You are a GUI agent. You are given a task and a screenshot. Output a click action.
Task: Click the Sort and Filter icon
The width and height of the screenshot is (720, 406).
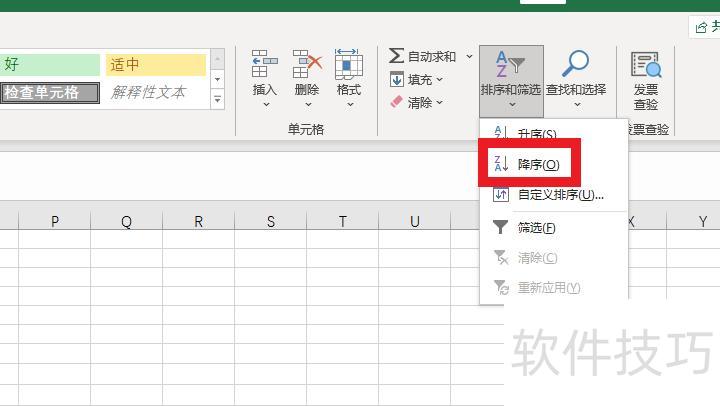tap(510, 64)
